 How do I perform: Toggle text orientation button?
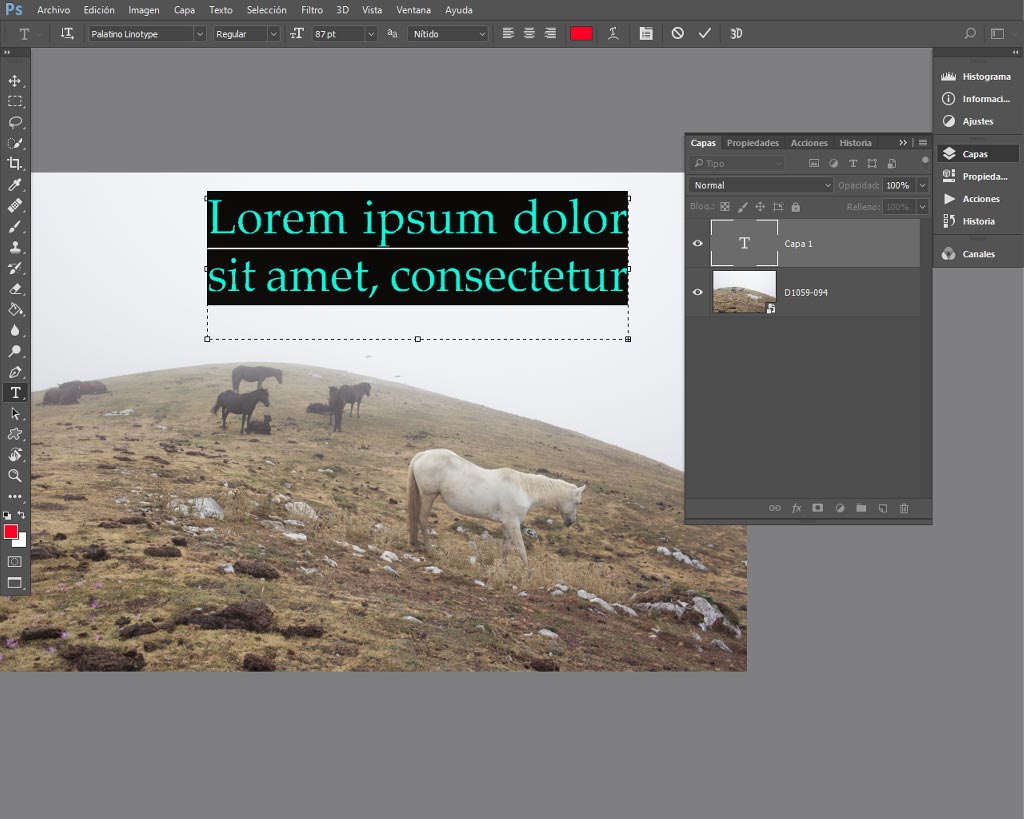tap(67, 33)
